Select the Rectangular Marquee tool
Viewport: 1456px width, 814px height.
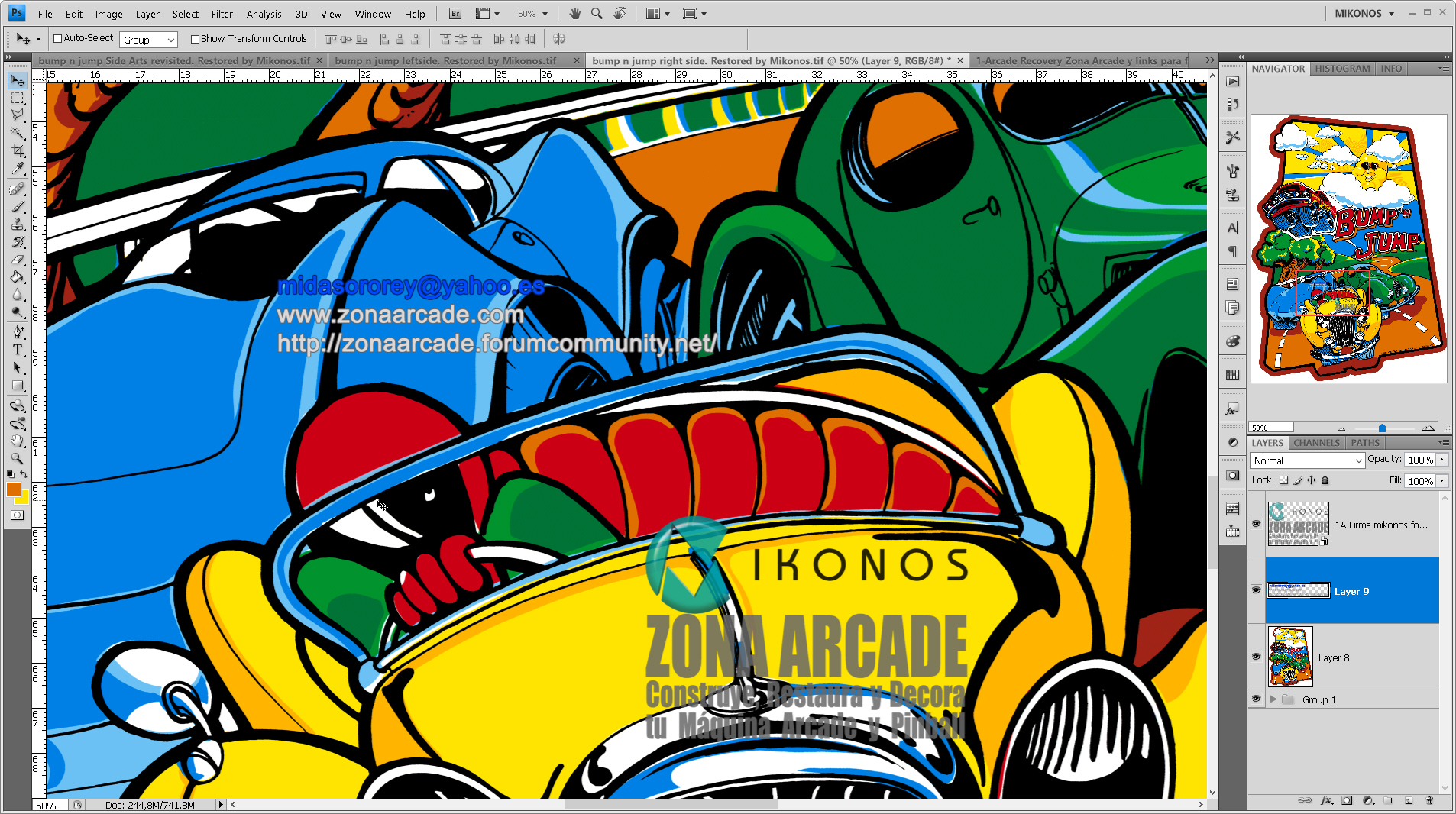click(18, 99)
